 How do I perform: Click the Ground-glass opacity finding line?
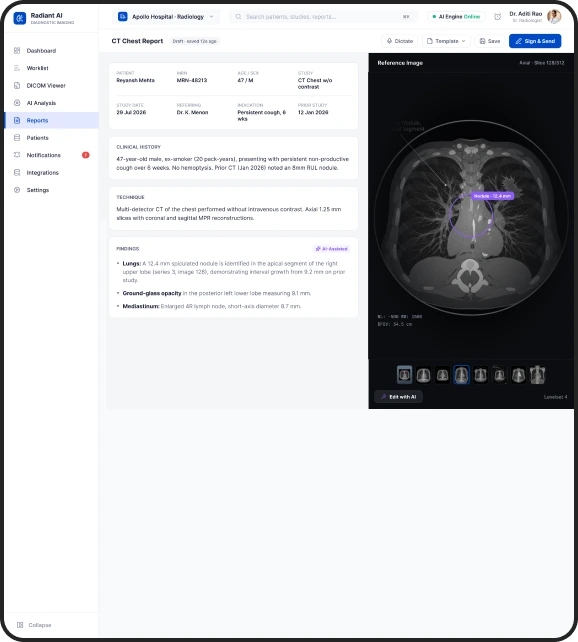point(217,293)
